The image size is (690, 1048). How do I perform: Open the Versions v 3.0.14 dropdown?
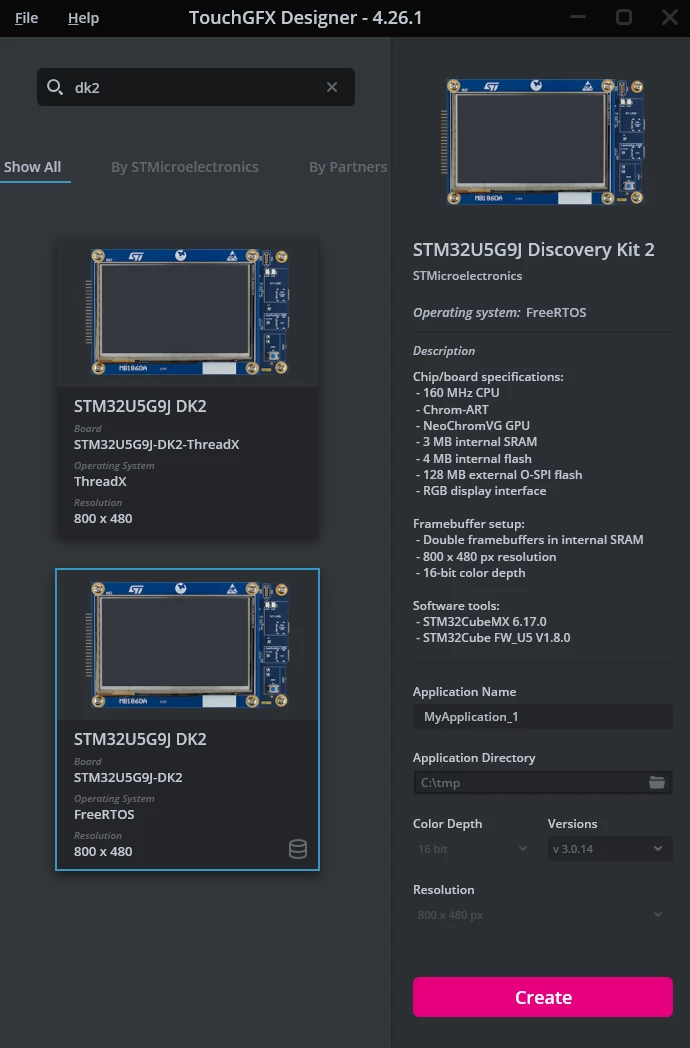click(609, 849)
